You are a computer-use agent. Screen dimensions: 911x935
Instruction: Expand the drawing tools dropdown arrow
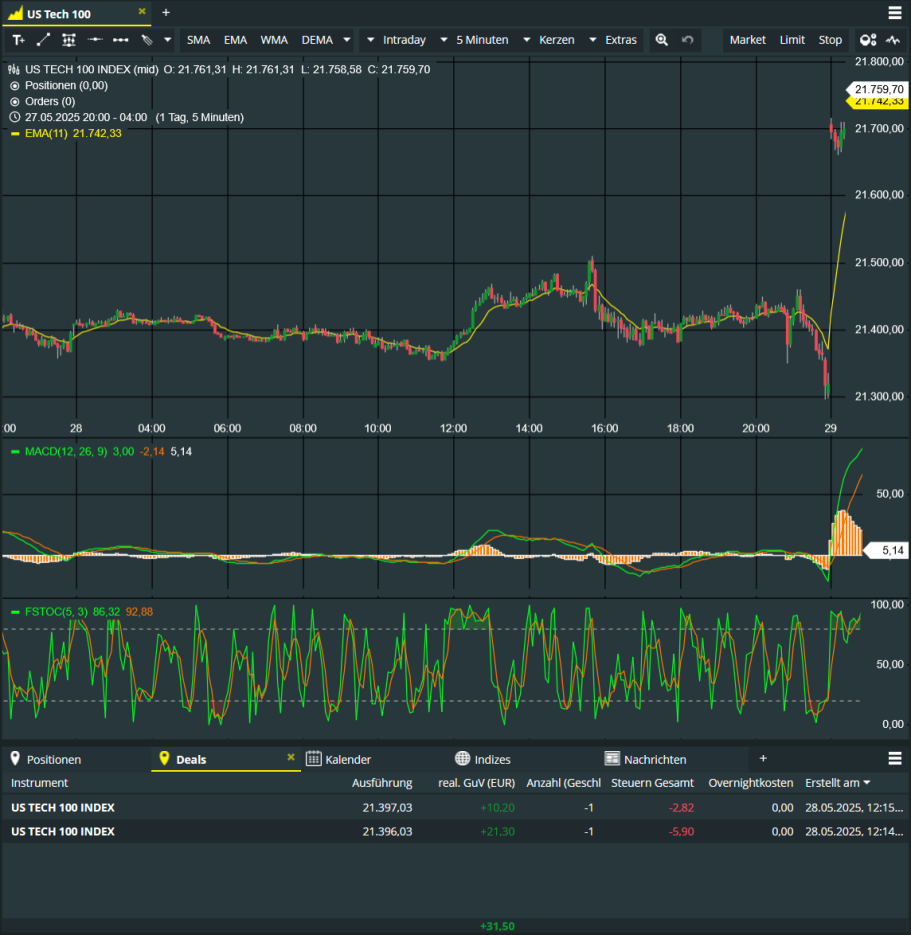[168, 40]
